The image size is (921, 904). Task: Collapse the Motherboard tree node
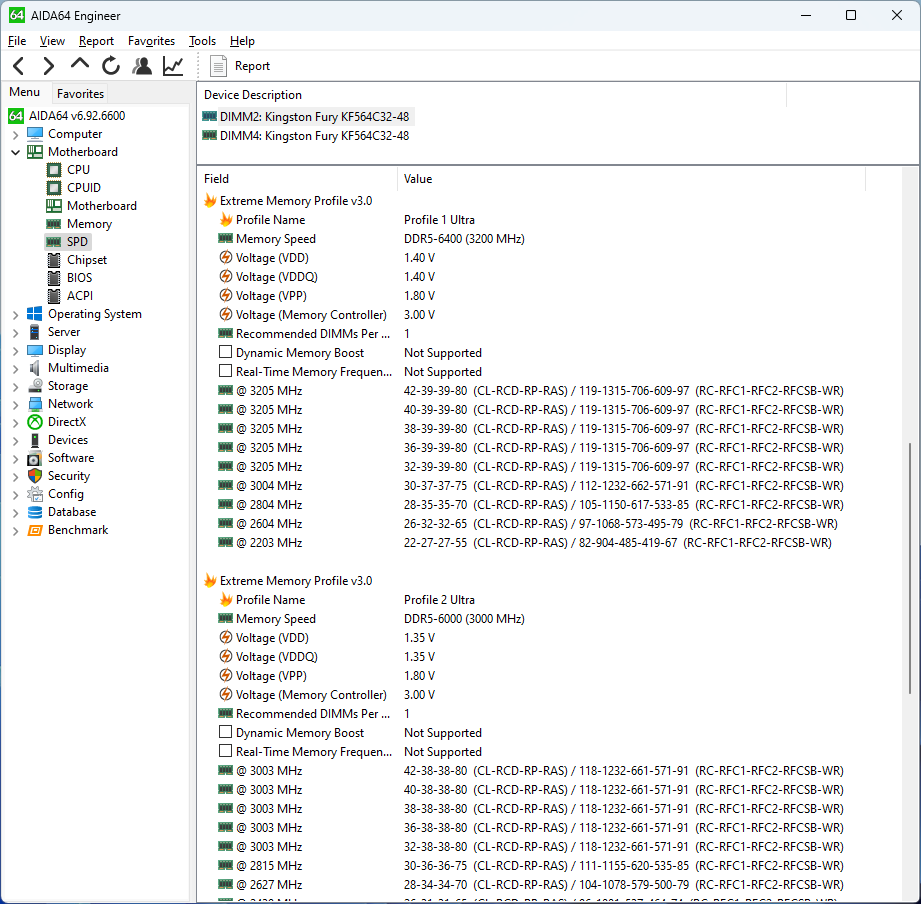(15, 153)
